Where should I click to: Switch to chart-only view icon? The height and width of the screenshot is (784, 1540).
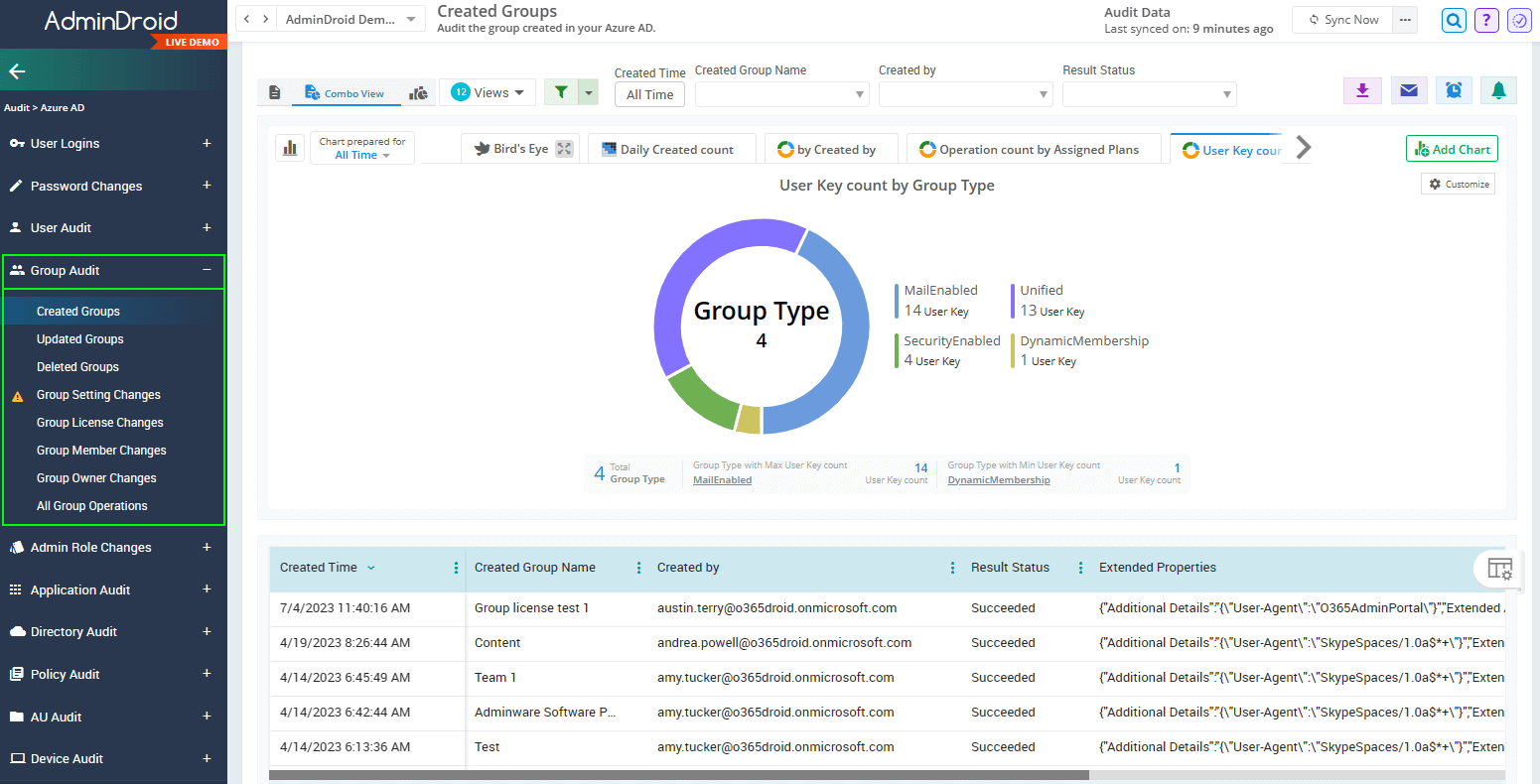click(419, 93)
